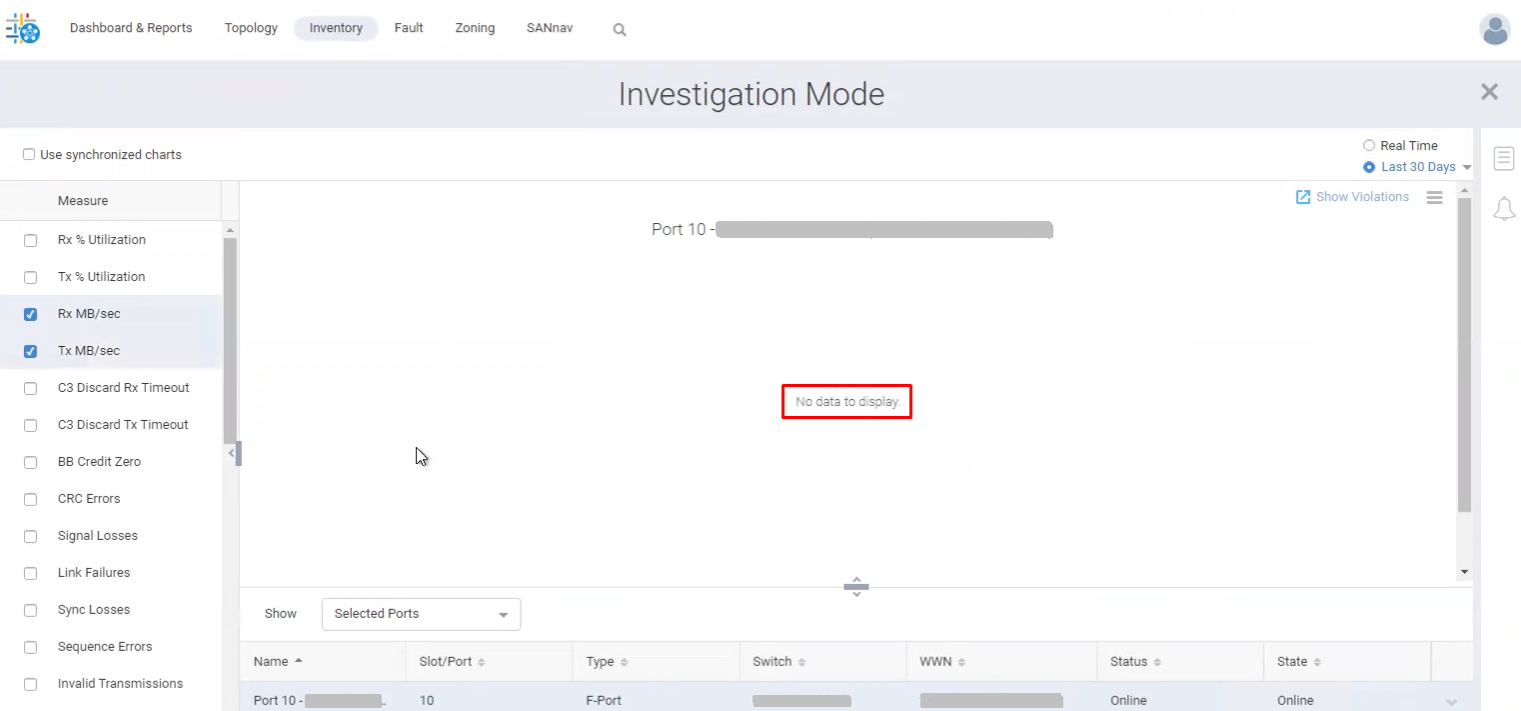Enable Use synchronized charts checkbox
1521x711 pixels.
tap(29, 155)
